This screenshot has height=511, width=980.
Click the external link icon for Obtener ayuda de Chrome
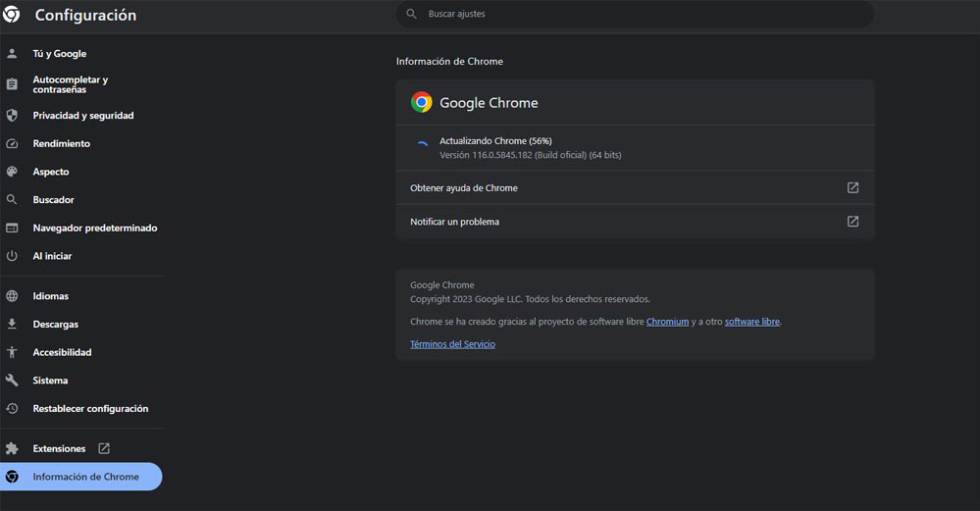point(852,187)
